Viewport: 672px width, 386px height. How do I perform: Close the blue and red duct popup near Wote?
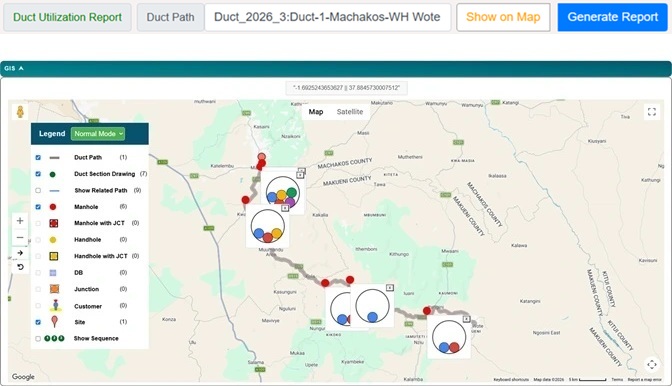click(466, 319)
